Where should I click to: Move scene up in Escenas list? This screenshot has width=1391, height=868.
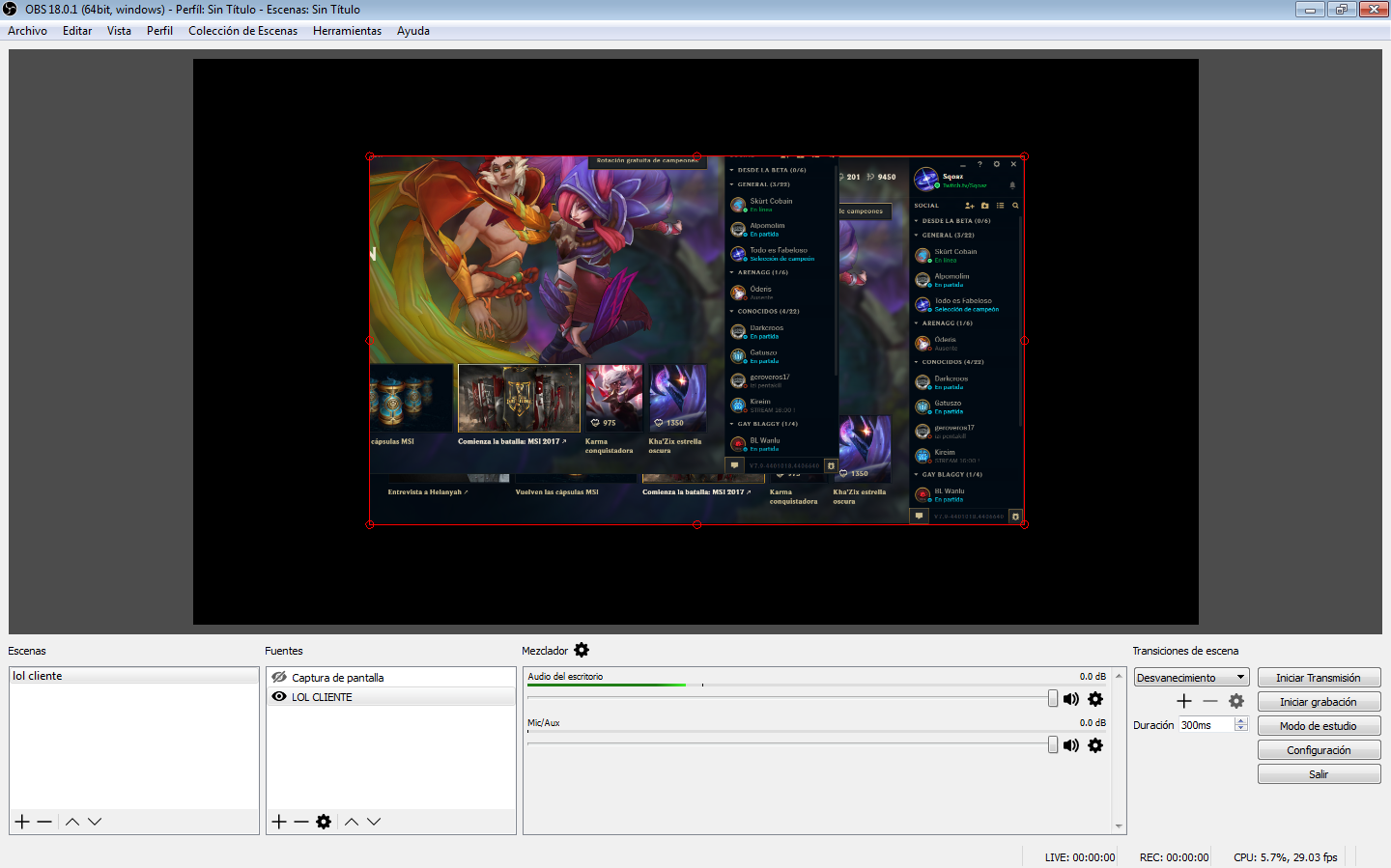(72, 822)
